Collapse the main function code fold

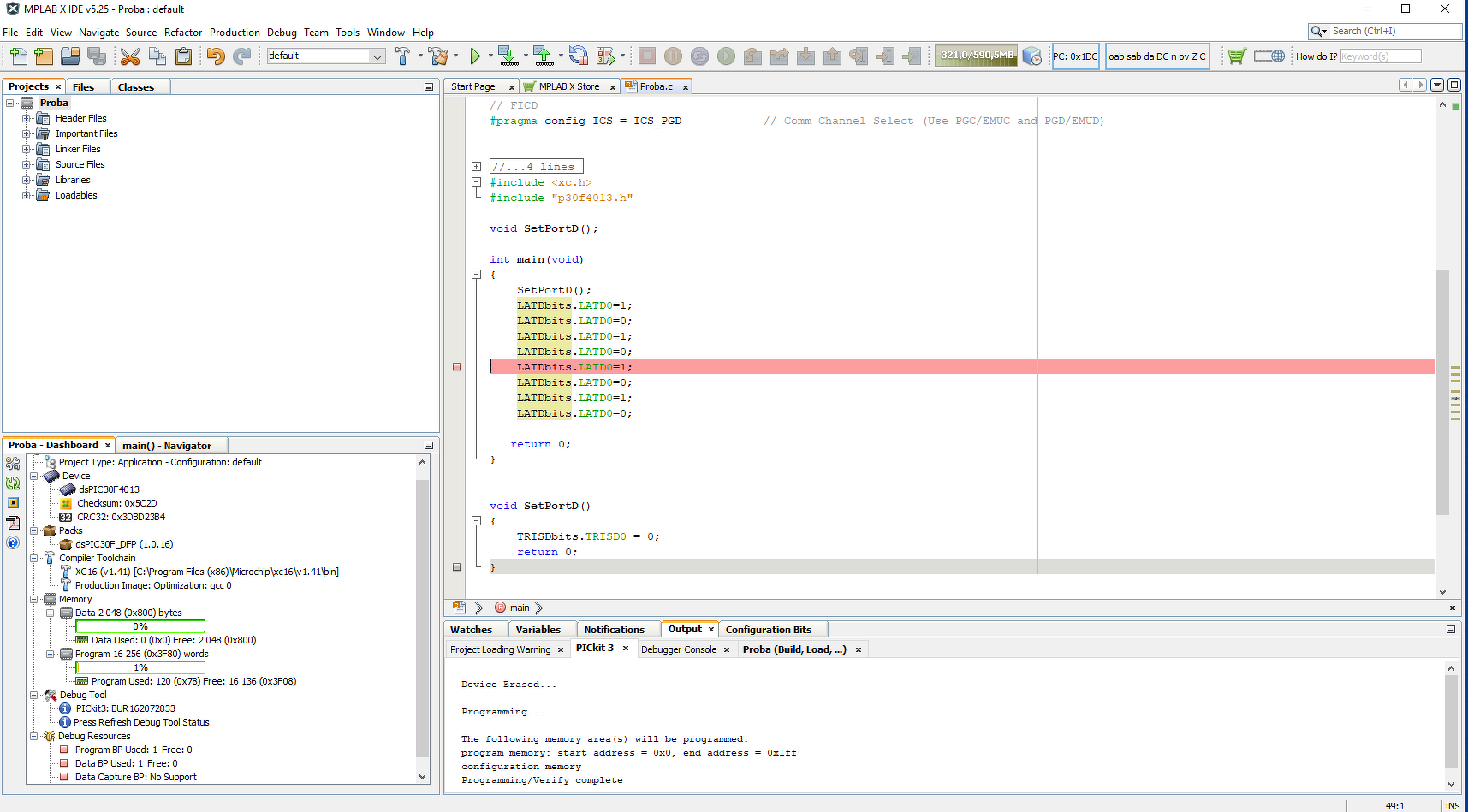coord(477,275)
